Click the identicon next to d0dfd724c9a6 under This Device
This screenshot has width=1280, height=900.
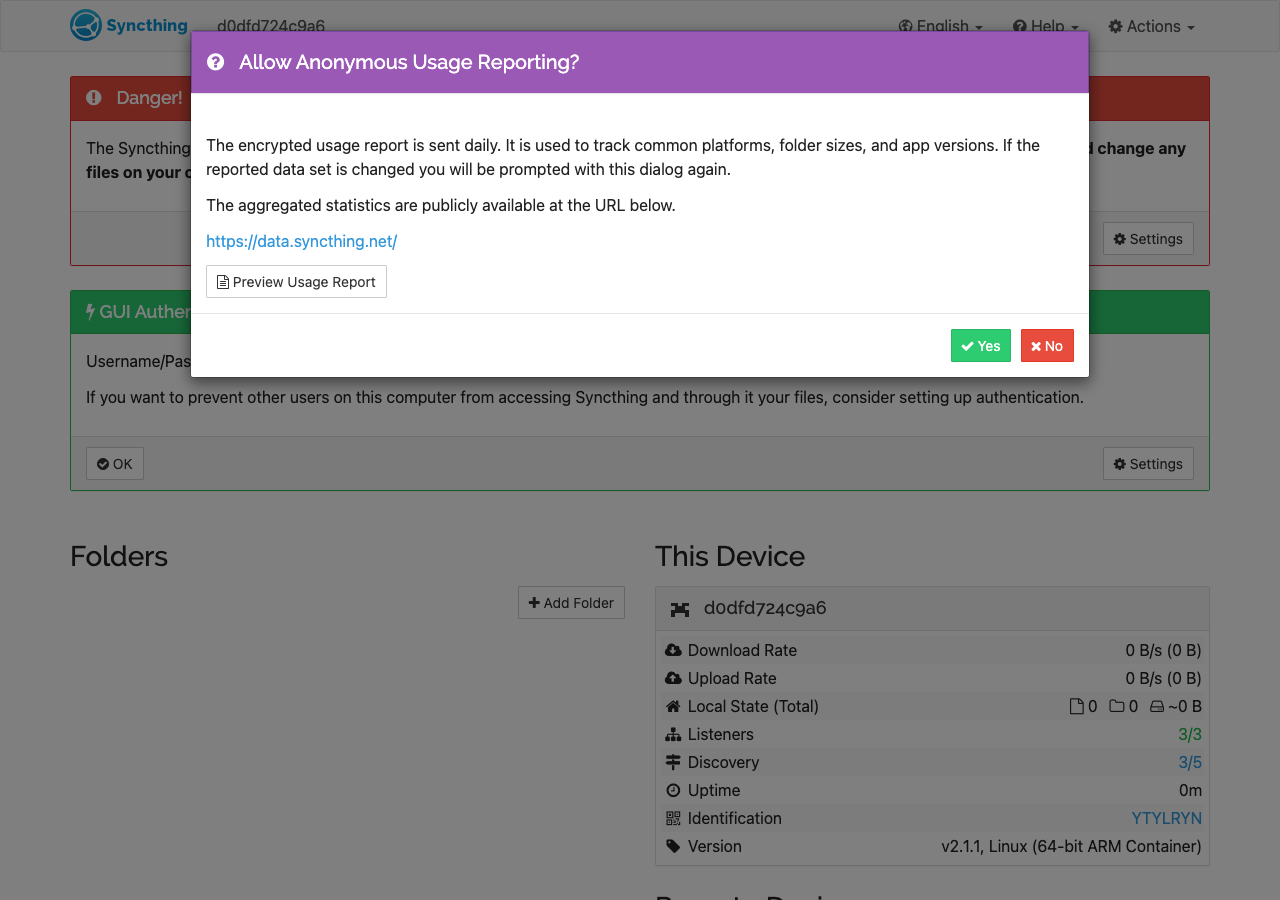click(x=680, y=609)
